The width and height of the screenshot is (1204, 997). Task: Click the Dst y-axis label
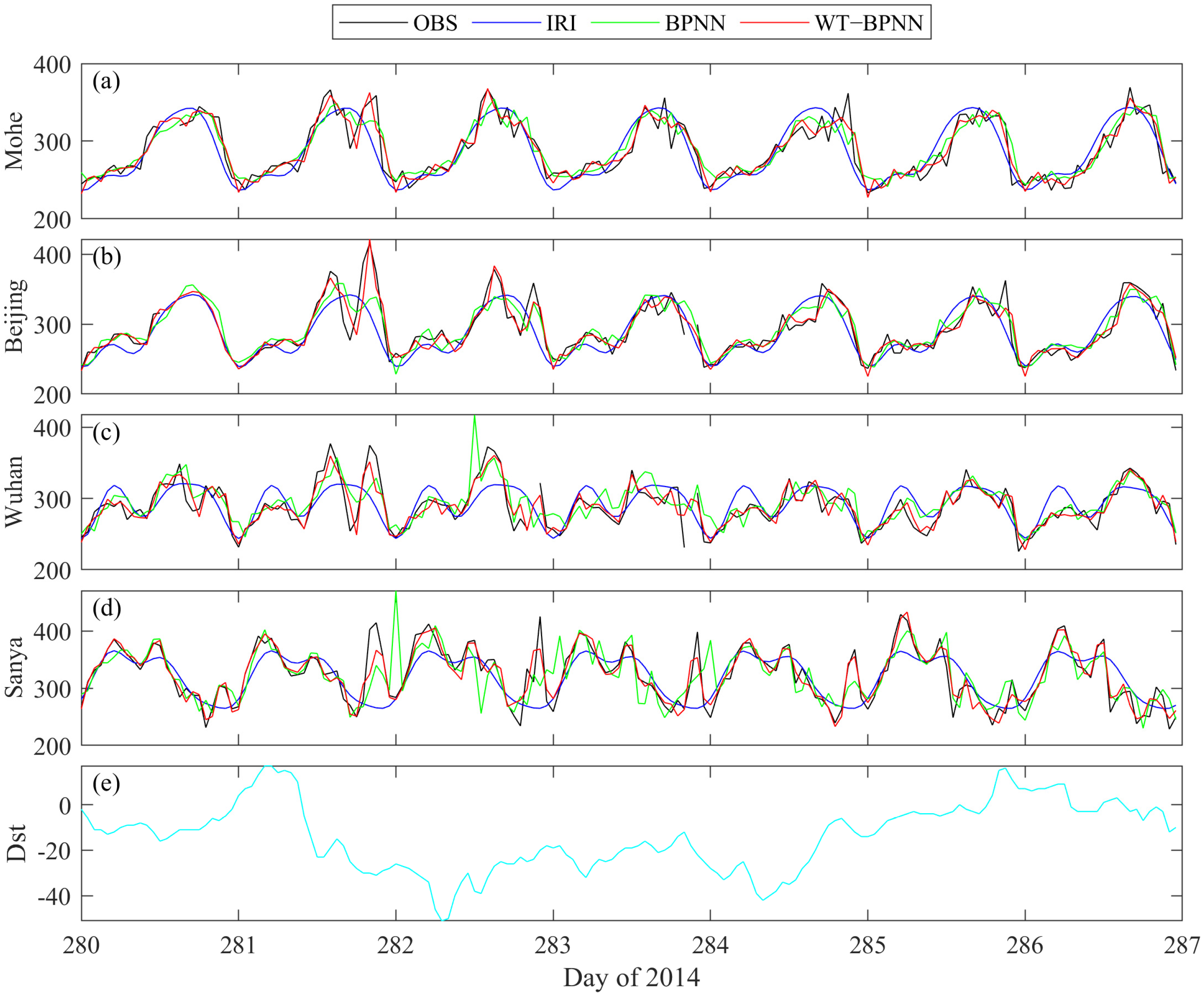click(16, 843)
